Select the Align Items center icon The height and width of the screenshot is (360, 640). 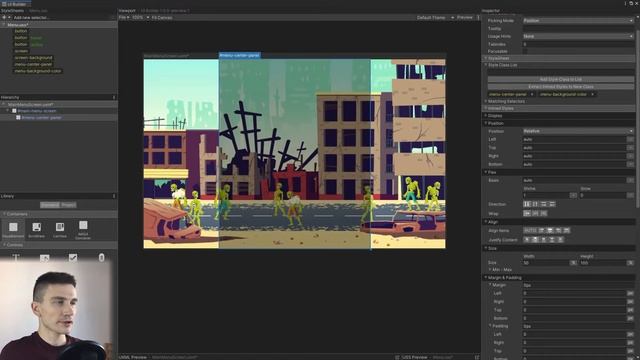click(x=550, y=231)
